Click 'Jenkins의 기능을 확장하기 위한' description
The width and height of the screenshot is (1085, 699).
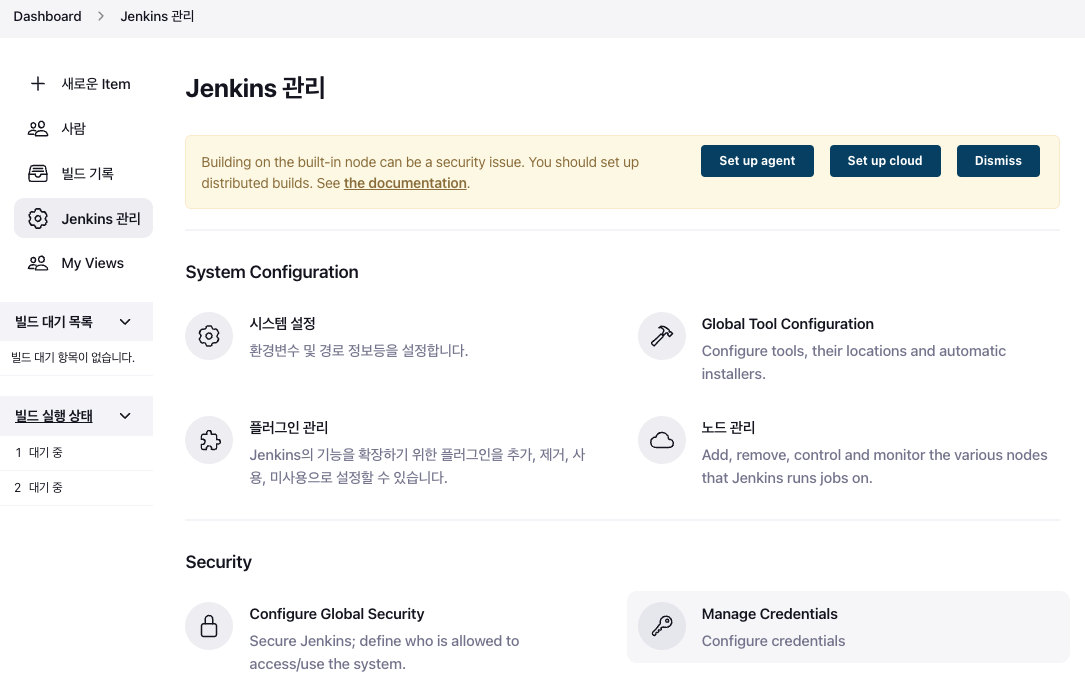coord(417,466)
